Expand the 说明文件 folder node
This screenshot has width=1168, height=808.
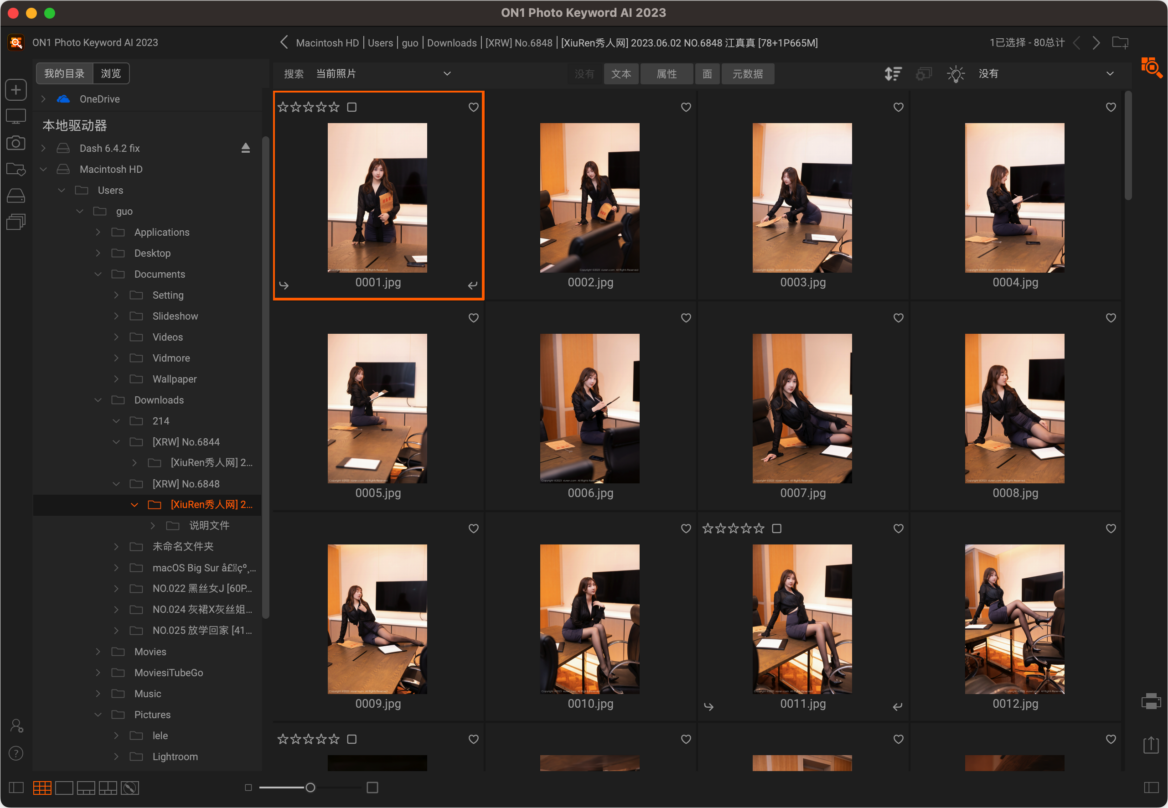(x=153, y=526)
